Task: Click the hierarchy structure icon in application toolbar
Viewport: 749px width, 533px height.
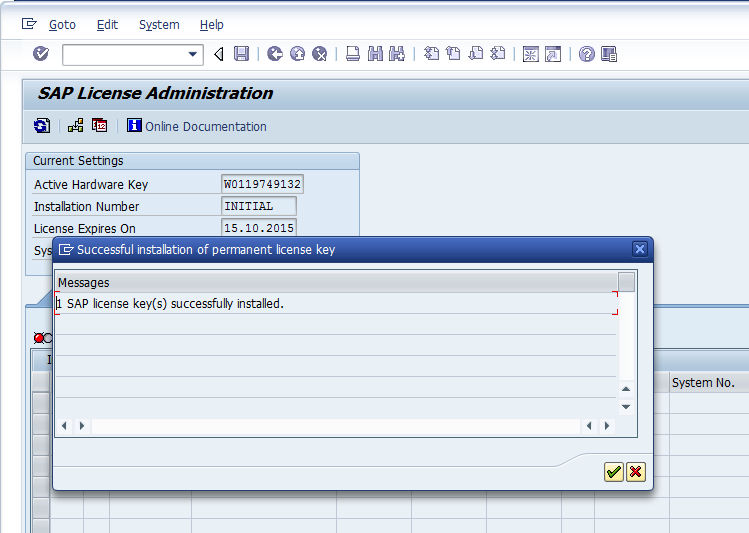Action: tap(75, 126)
